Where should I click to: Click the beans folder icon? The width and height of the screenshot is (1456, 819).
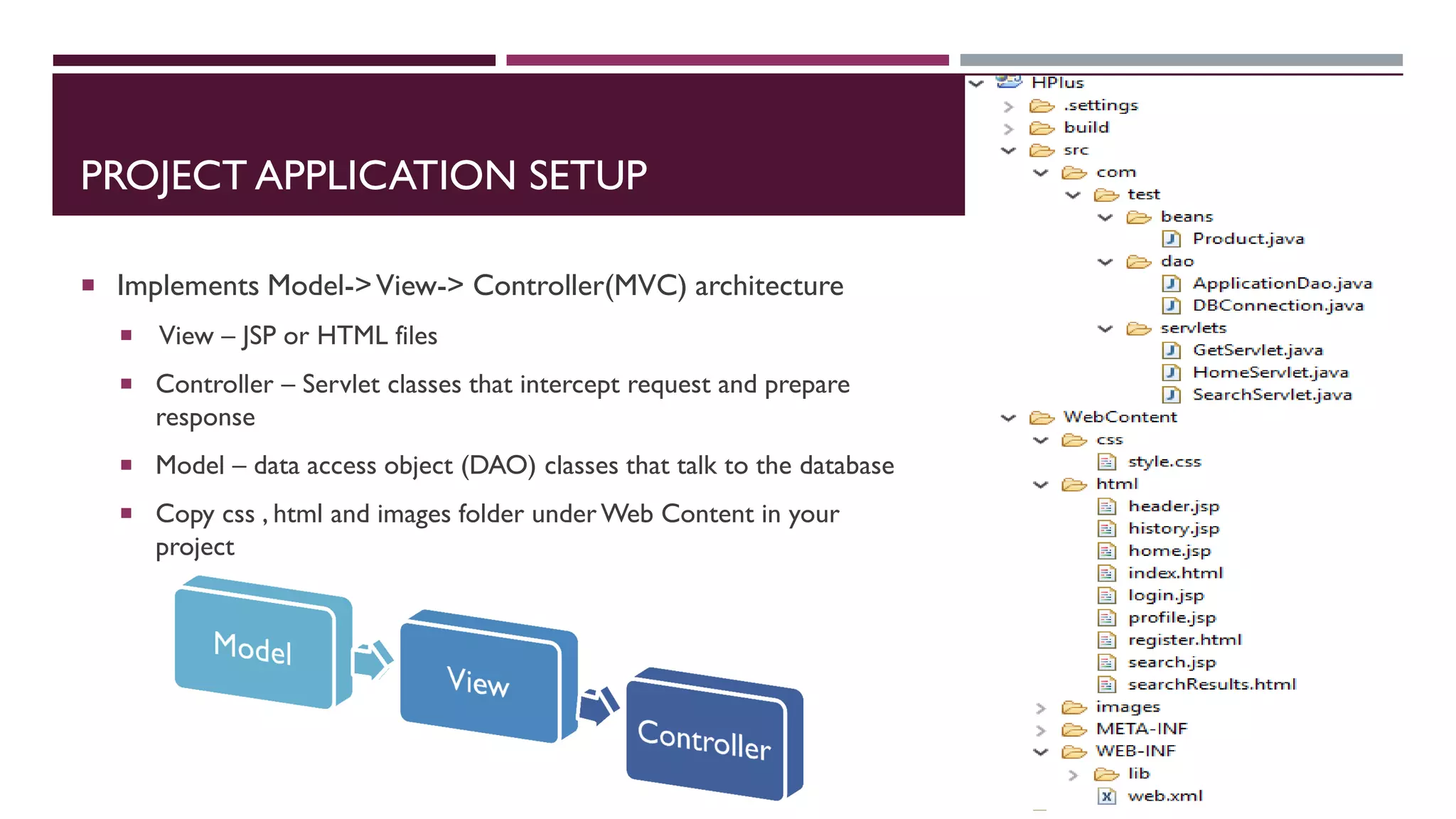coord(1138,217)
